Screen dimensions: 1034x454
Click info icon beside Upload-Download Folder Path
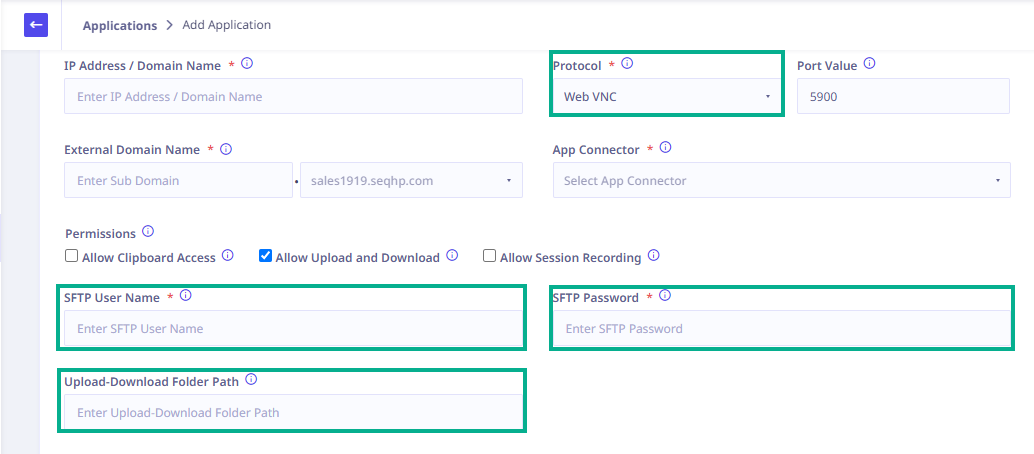[x=251, y=380]
